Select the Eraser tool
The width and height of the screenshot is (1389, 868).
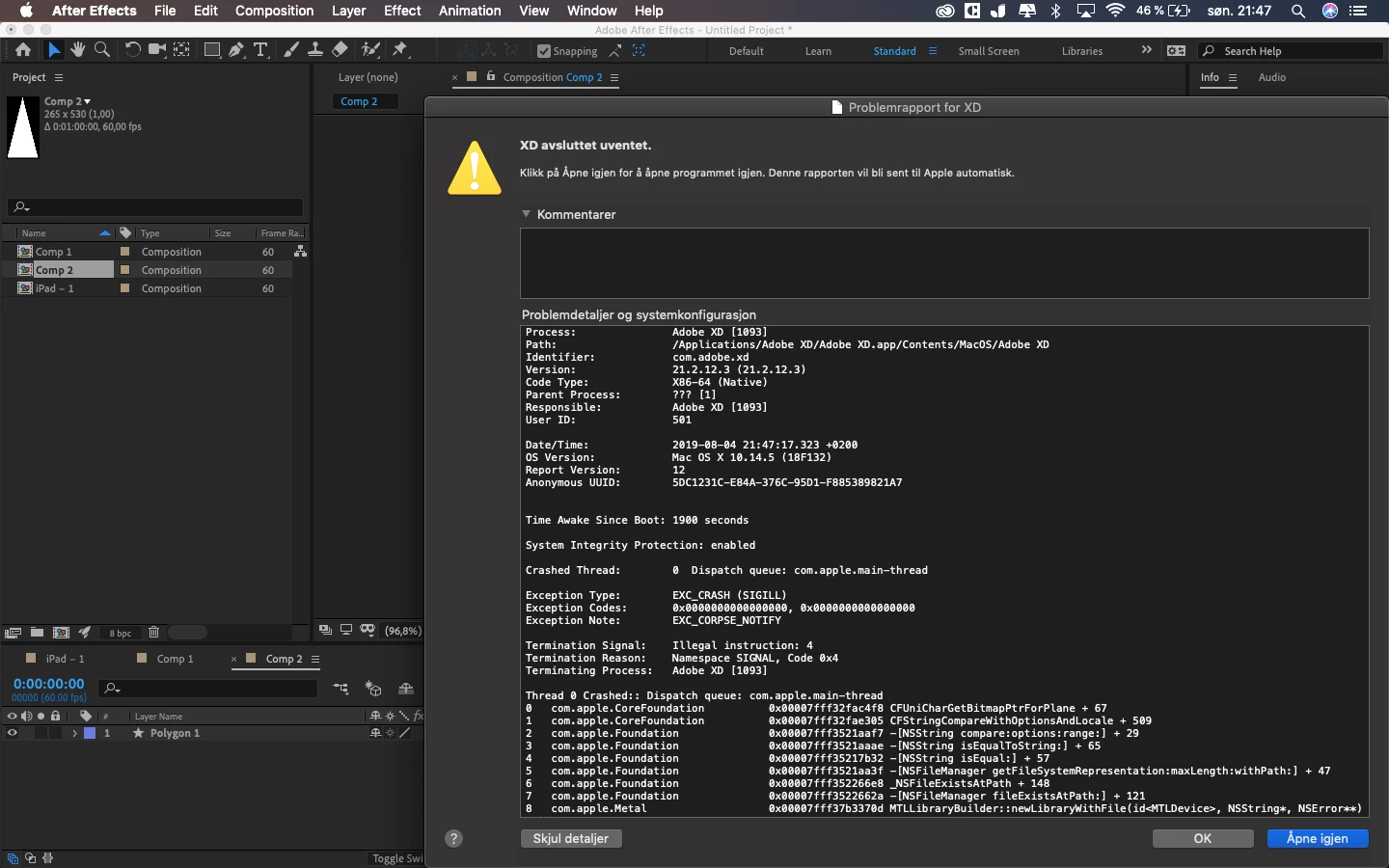[x=340, y=50]
